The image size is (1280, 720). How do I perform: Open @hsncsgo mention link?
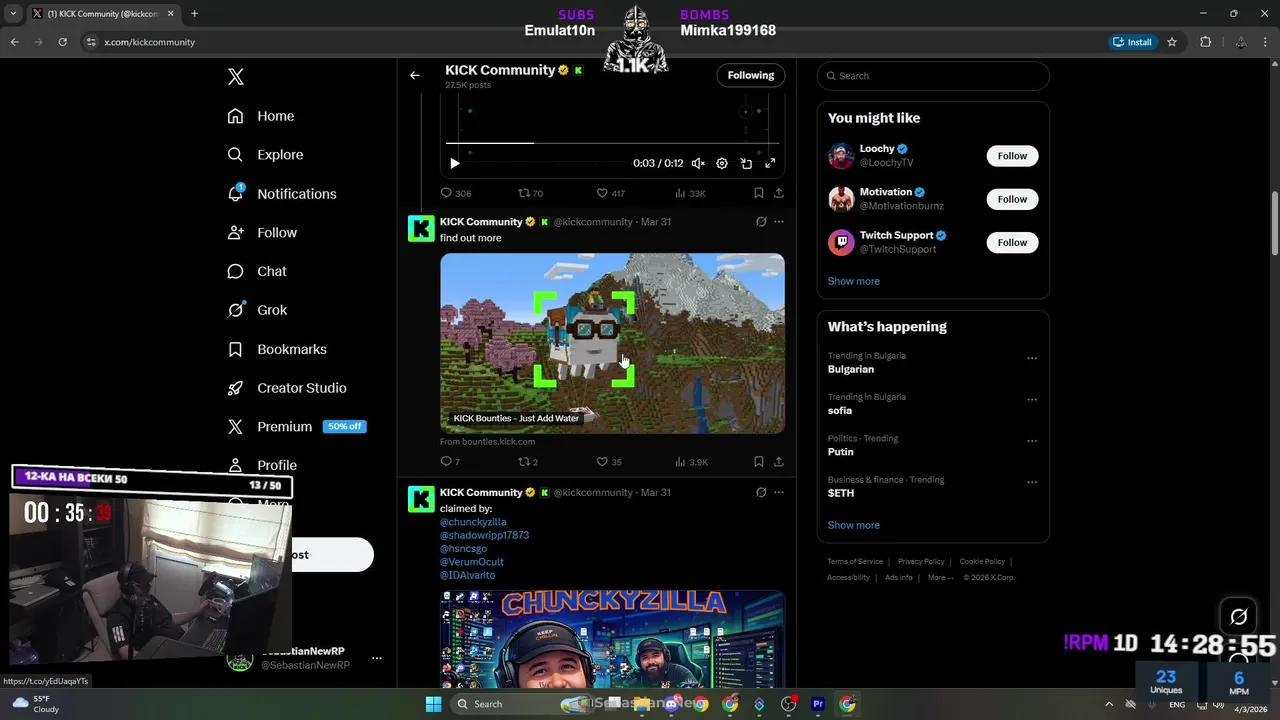click(x=463, y=549)
